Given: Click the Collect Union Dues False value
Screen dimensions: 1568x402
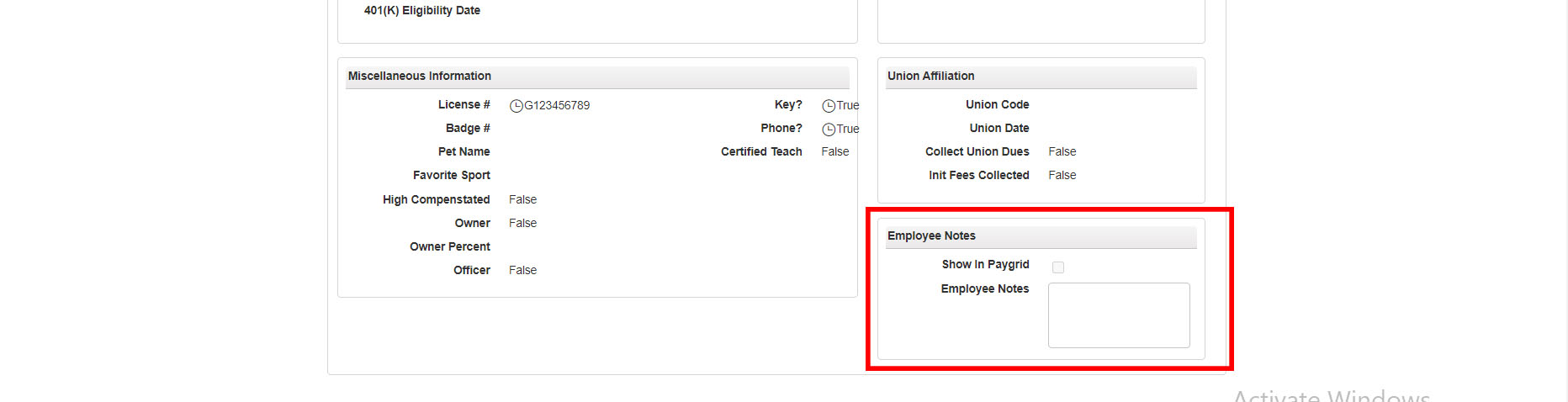Looking at the screenshot, I should 1062,151.
